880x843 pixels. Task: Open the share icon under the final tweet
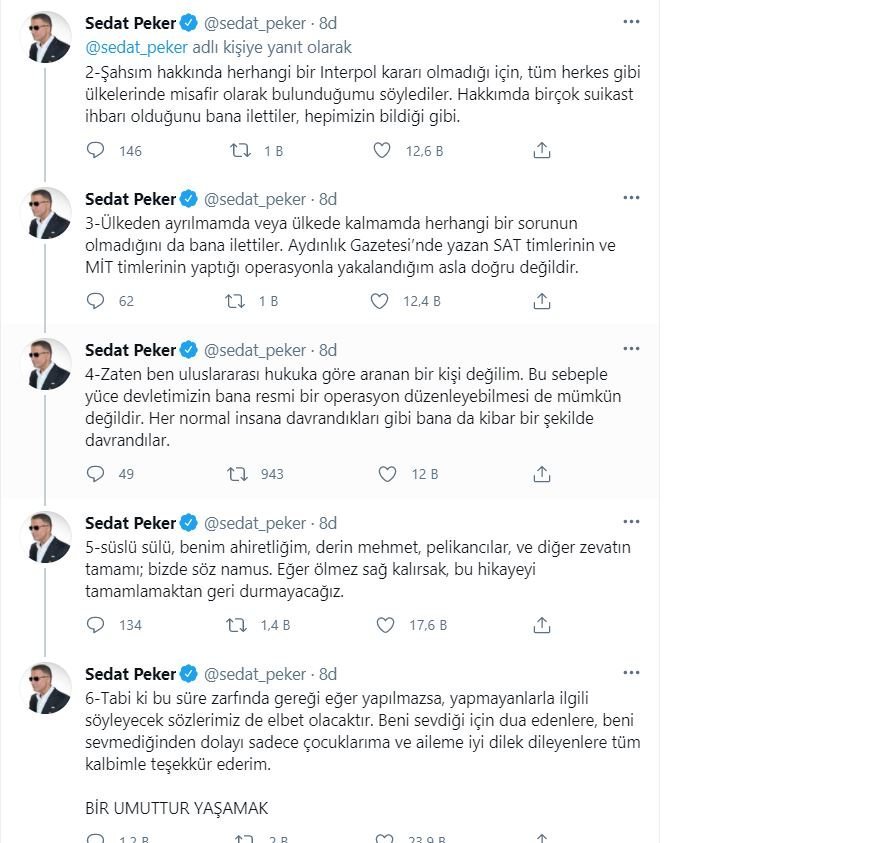point(542,836)
